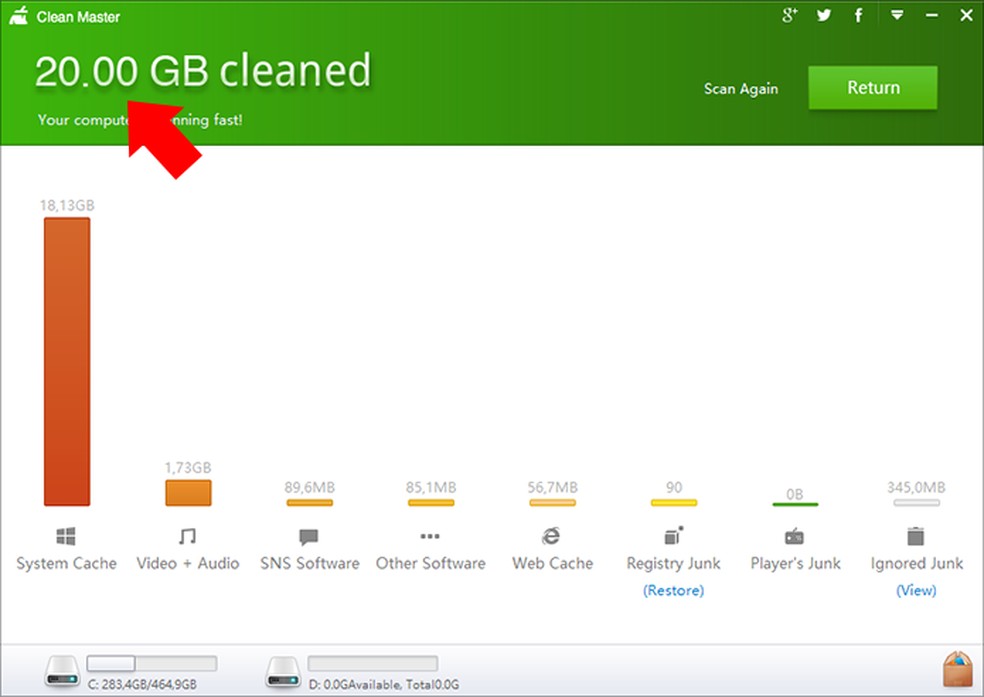Image resolution: width=984 pixels, height=697 pixels.
Task: Click the SNS Software label
Action: [x=309, y=563]
